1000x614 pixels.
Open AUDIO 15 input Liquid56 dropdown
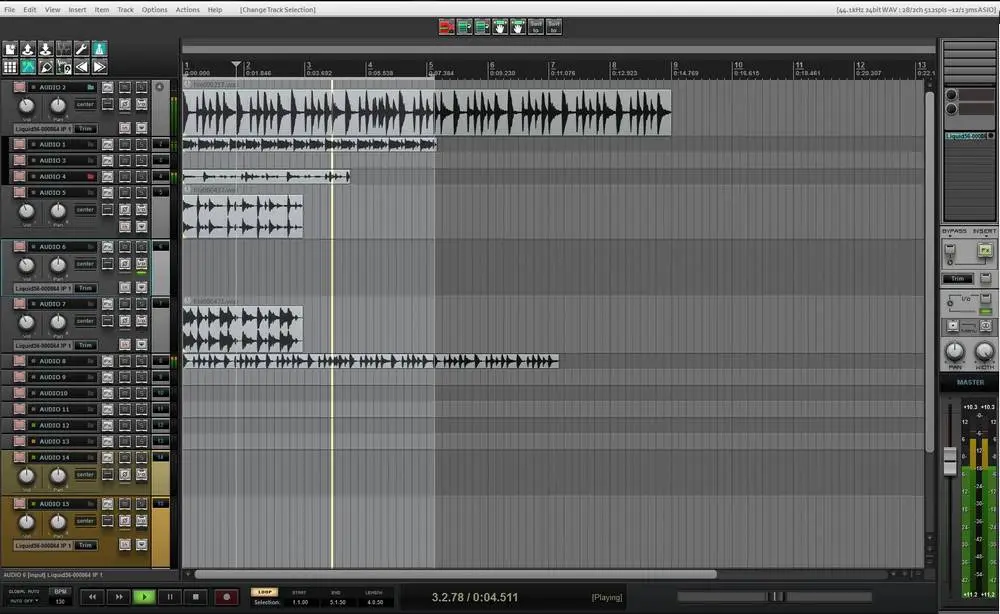tap(43, 546)
